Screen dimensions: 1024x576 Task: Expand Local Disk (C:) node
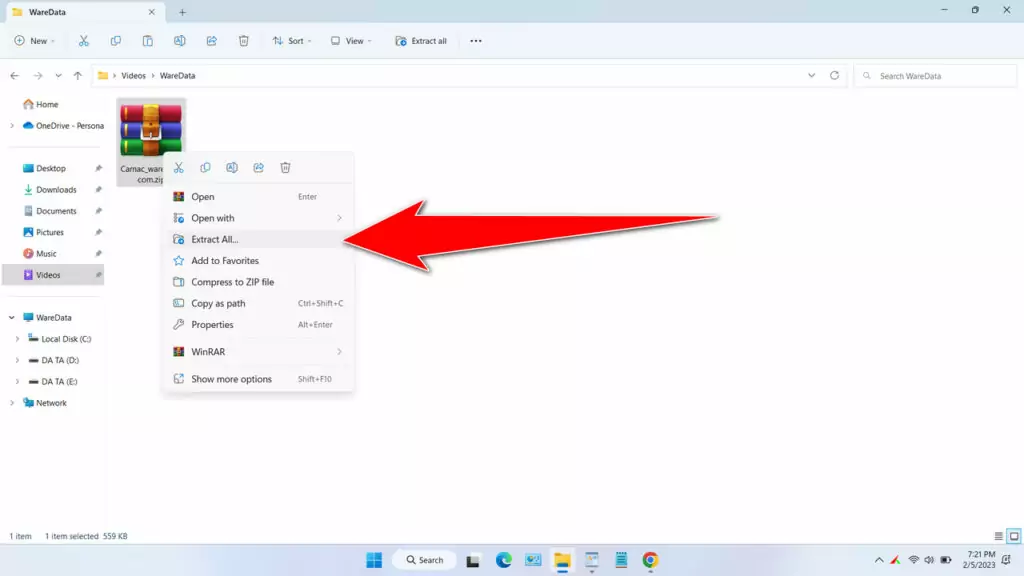(17, 339)
